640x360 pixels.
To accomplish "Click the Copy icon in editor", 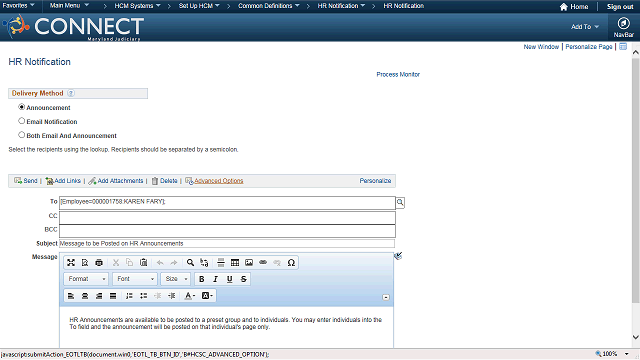I will (129, 262).
